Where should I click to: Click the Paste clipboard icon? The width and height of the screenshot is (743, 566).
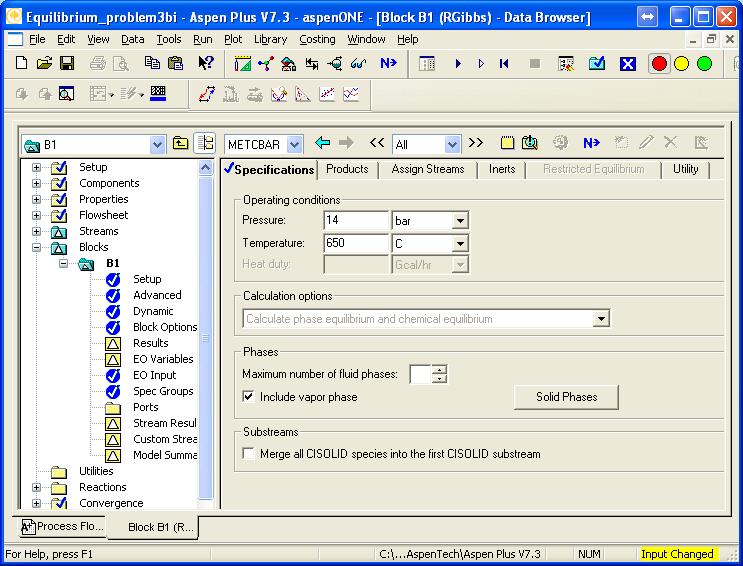point(175,63)
